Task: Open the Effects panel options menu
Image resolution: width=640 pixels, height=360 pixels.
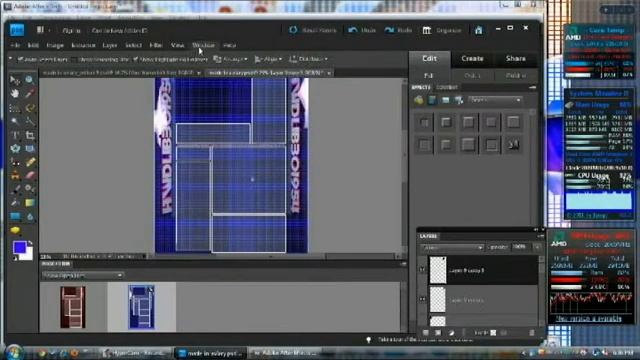Action: pos(532,87)
